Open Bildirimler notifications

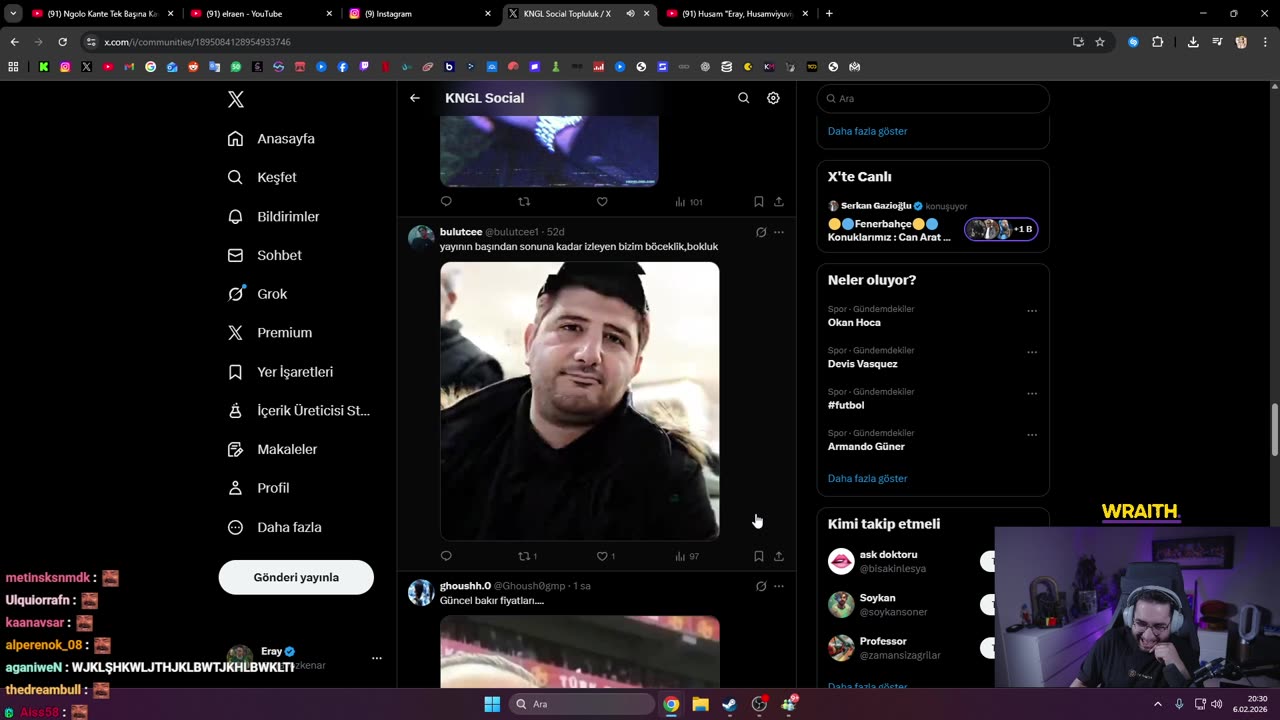tap(273, 216)
